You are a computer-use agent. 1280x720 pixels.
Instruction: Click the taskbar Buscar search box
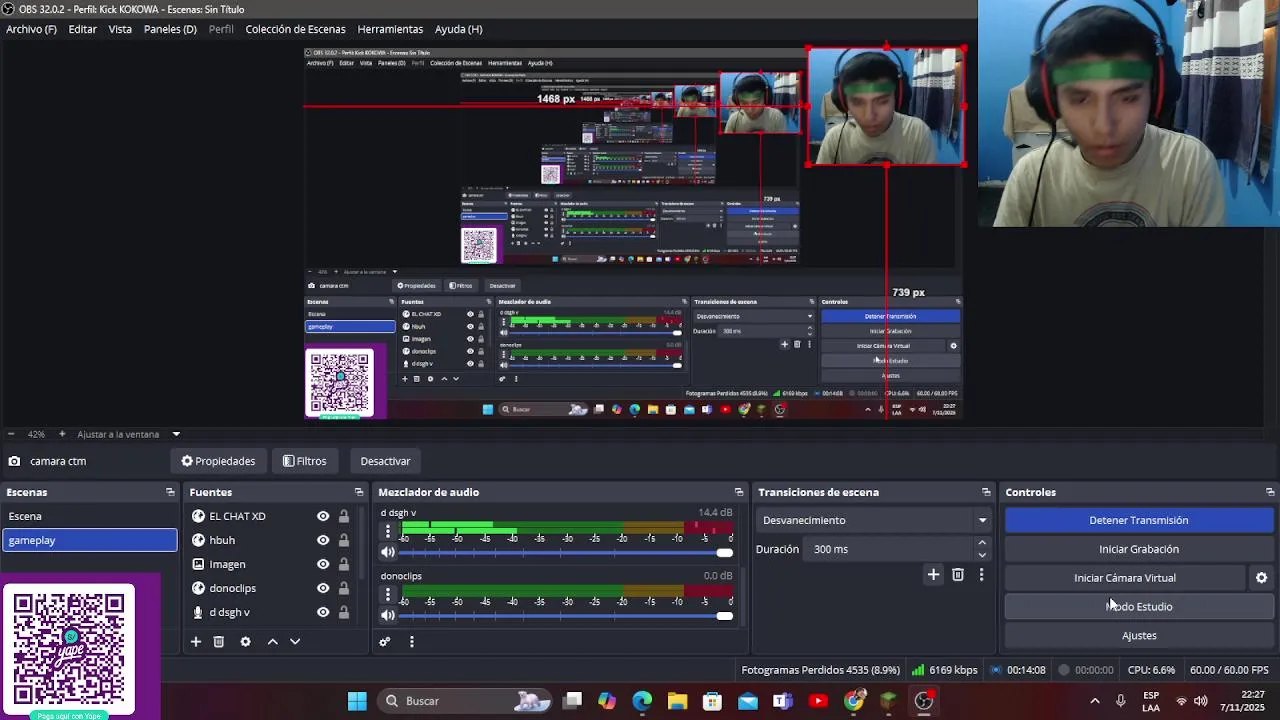pos(464,701)
